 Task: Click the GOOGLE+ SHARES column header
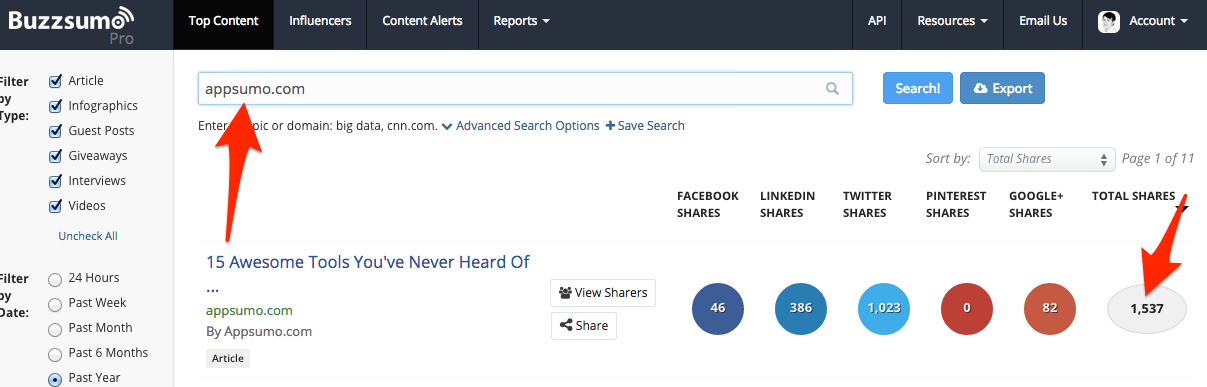tap(1036, 204)
